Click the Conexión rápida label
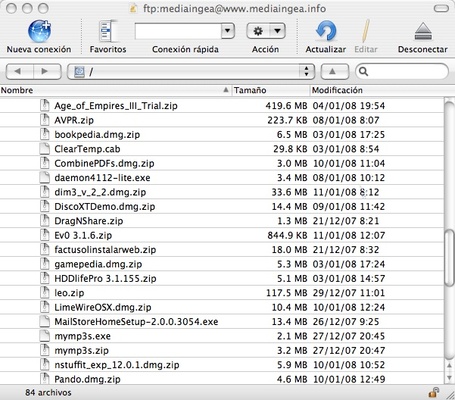 (185, 49)
